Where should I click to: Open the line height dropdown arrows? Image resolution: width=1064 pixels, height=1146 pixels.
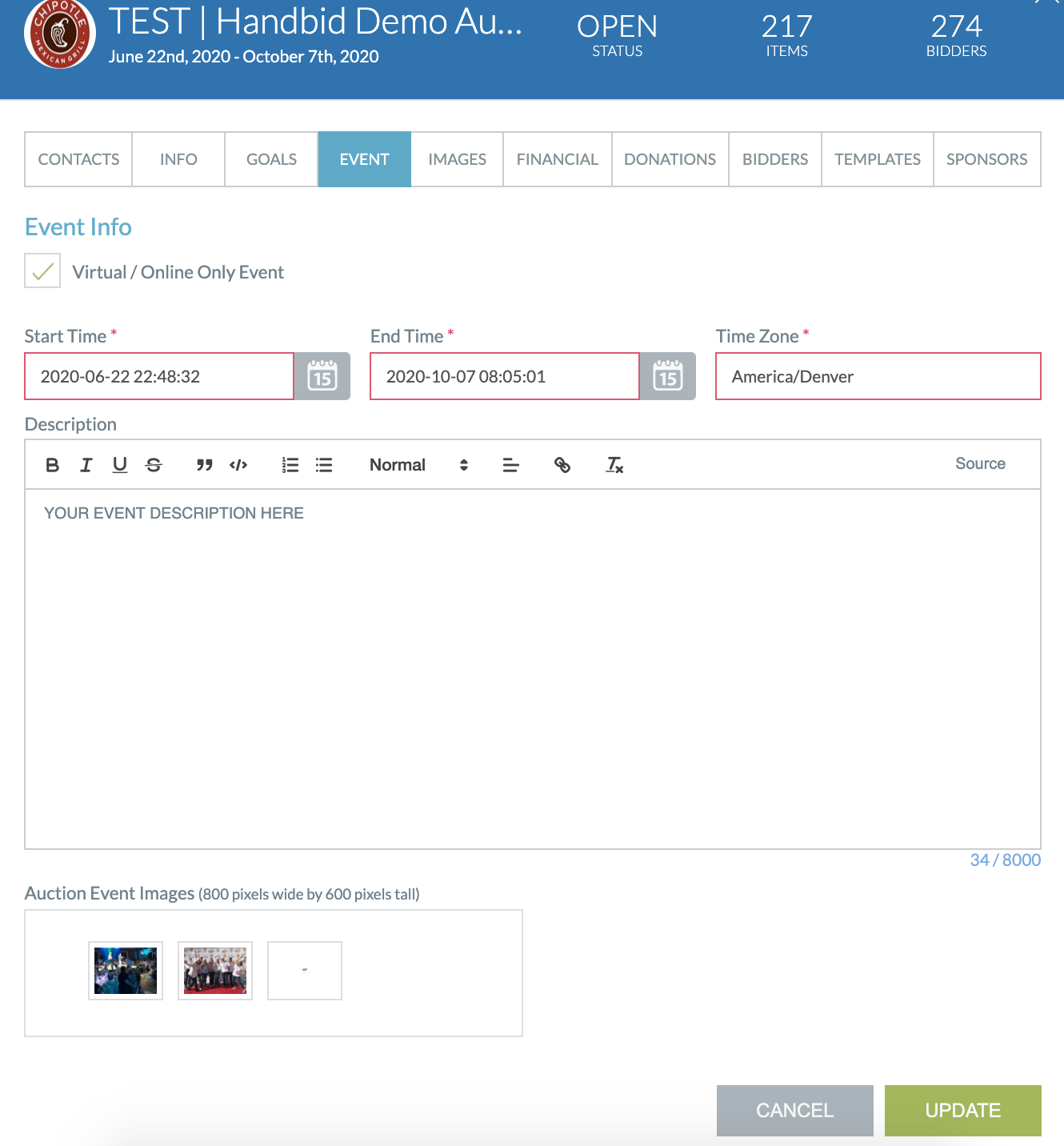463,464
